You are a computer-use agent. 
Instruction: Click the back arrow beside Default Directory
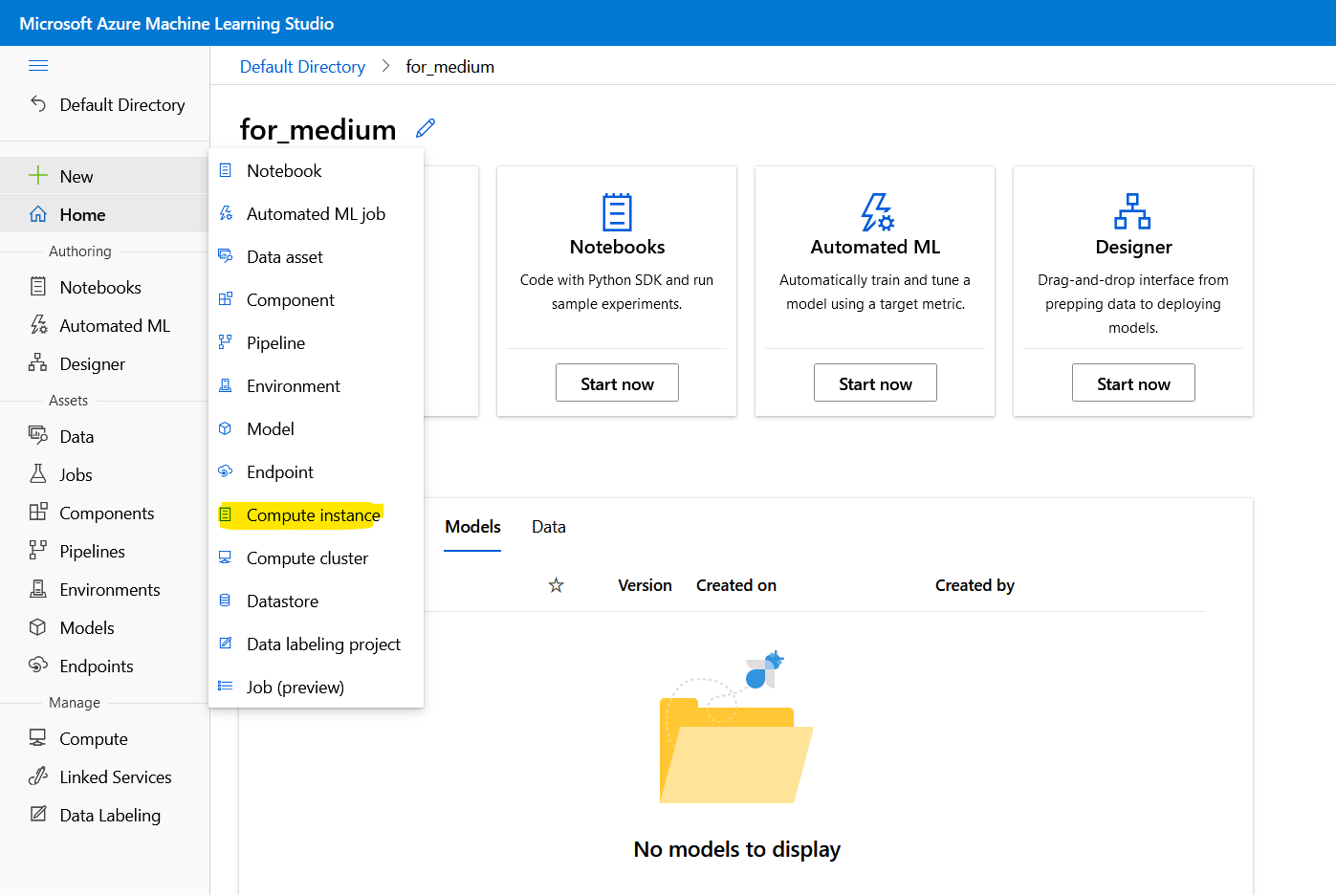tap(38, 103)
